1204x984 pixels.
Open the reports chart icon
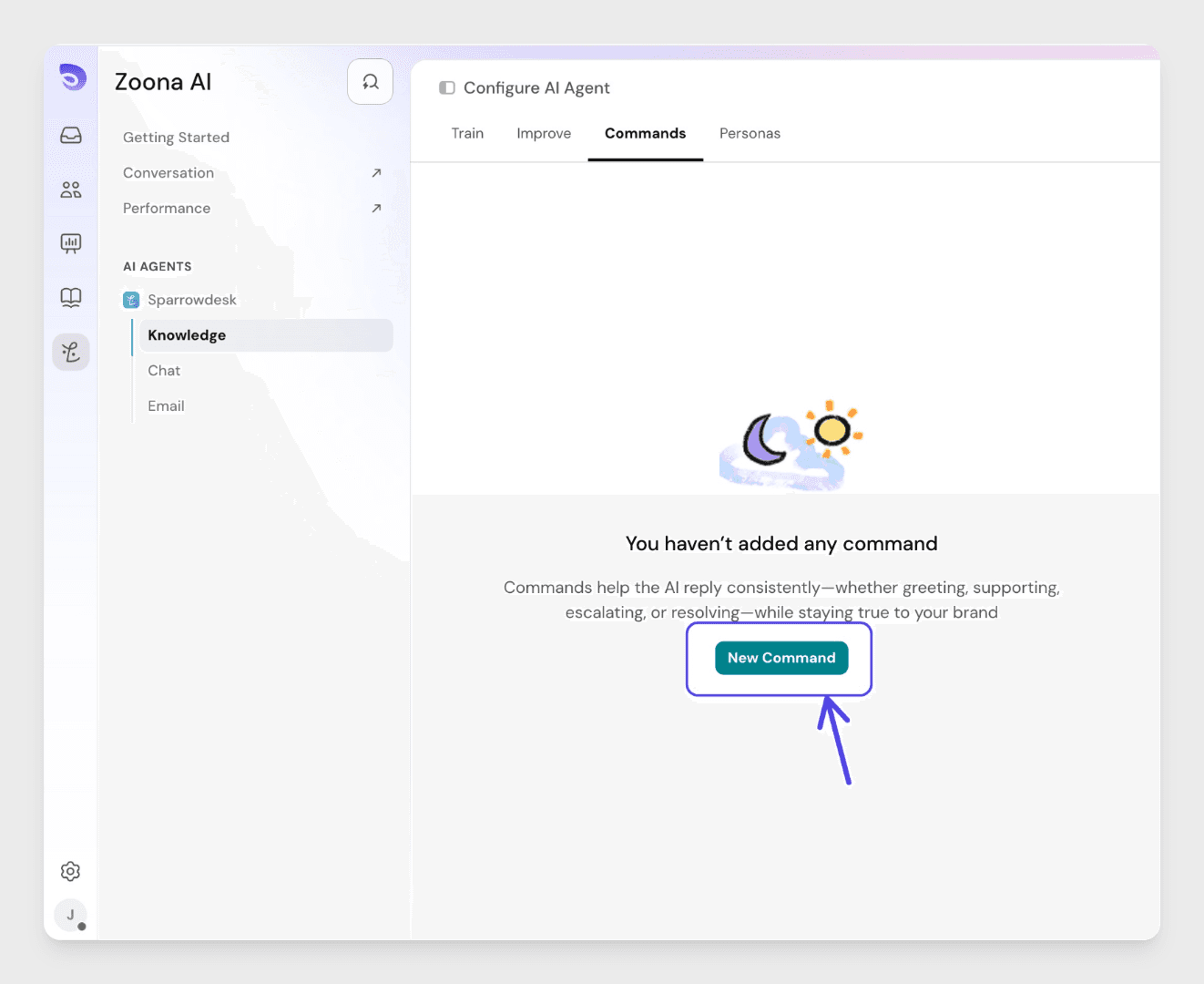click(71, 243)
